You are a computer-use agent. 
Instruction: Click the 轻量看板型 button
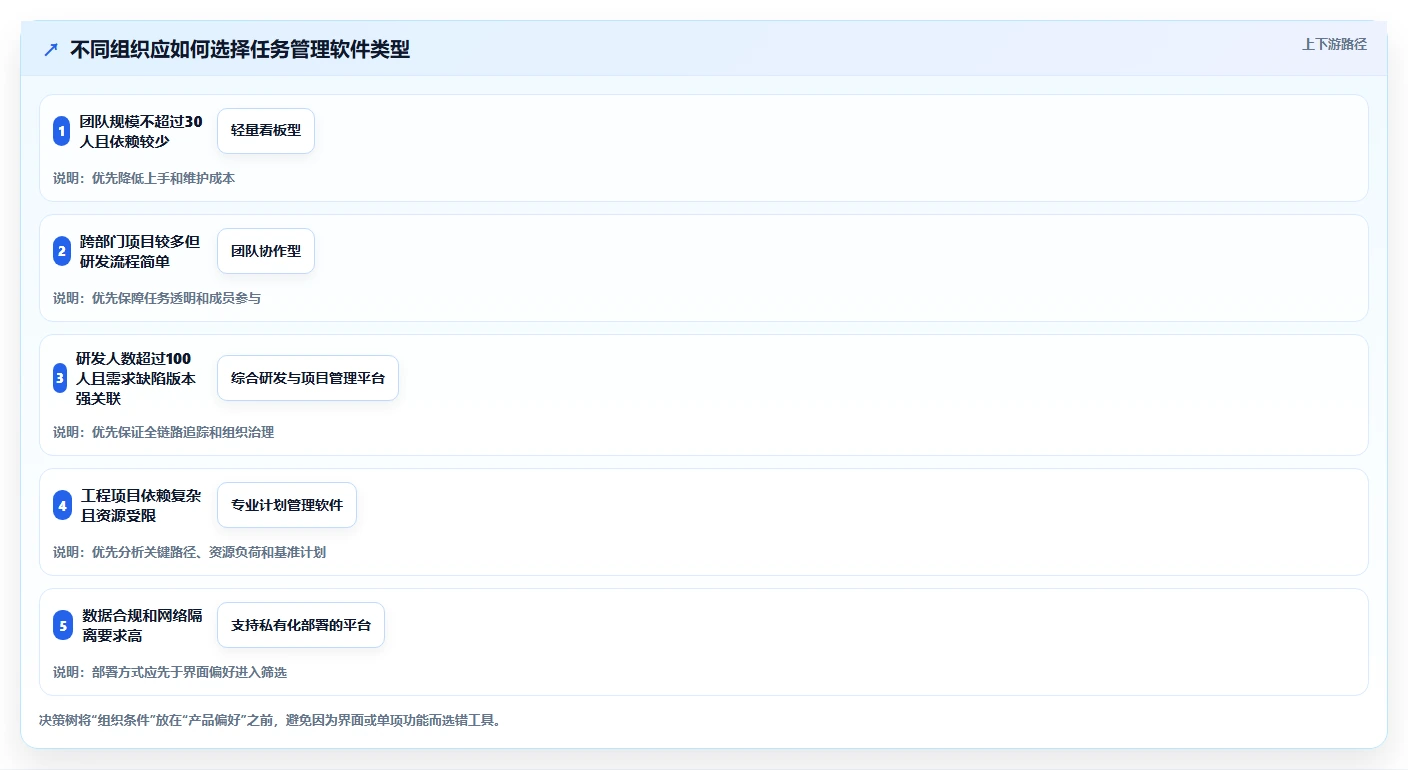[266, 131]
